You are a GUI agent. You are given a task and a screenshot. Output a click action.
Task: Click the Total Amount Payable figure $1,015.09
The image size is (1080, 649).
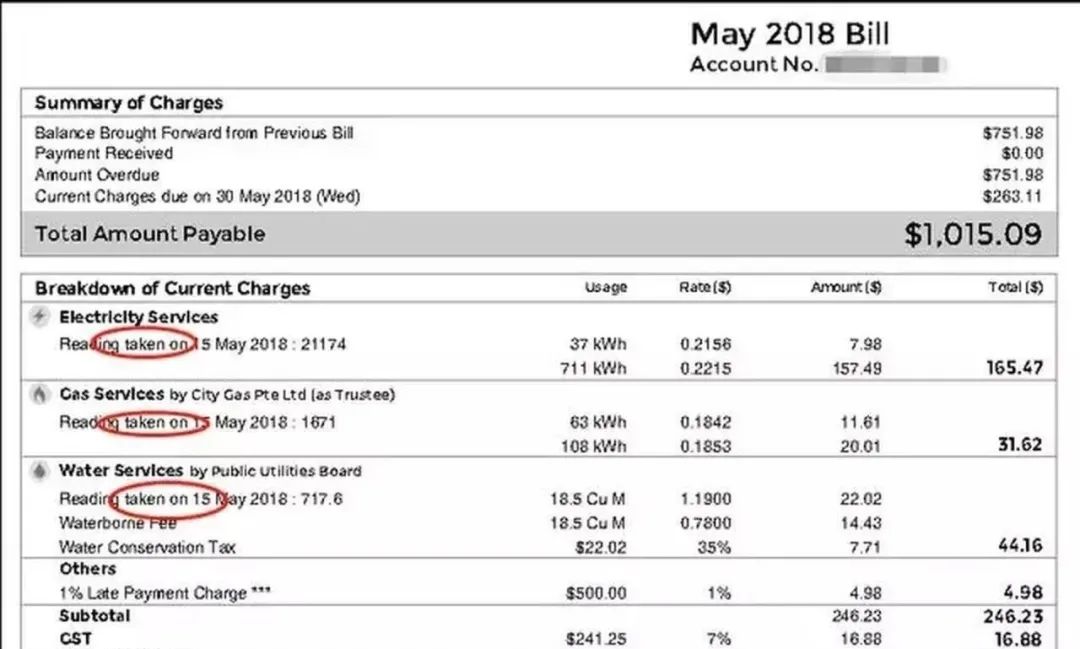tap(972, 235)
